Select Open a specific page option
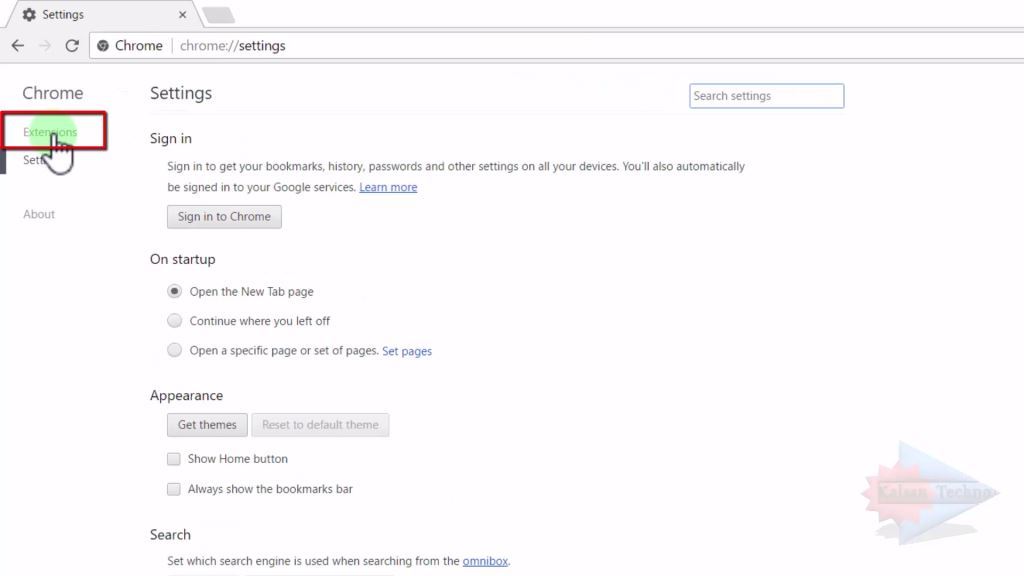 [x=174, y=350]
